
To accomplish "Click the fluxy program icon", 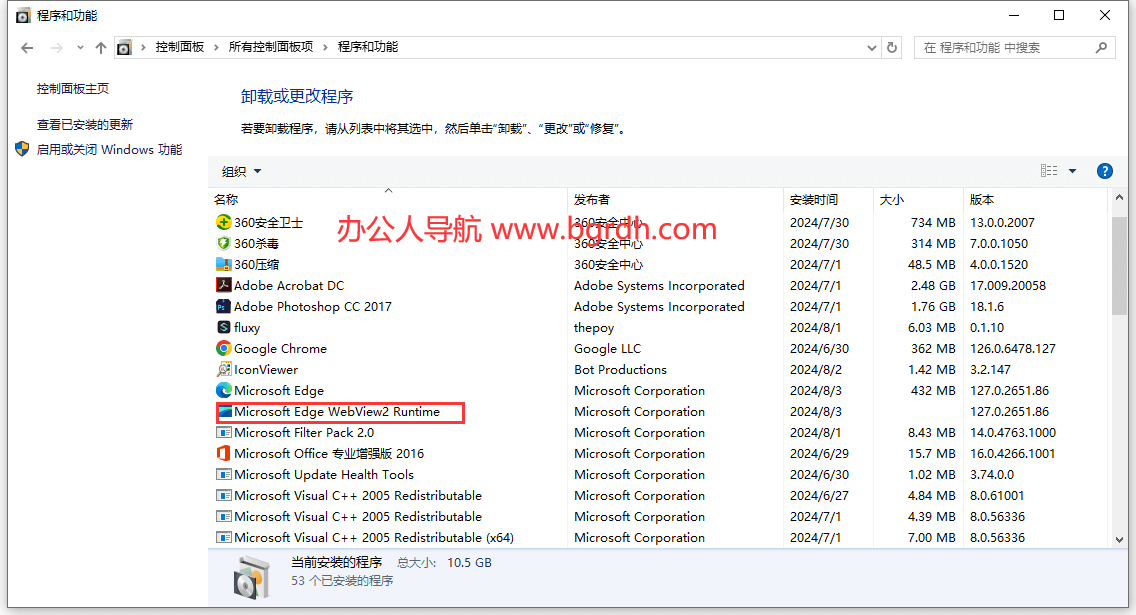I will tap(224, 327).
